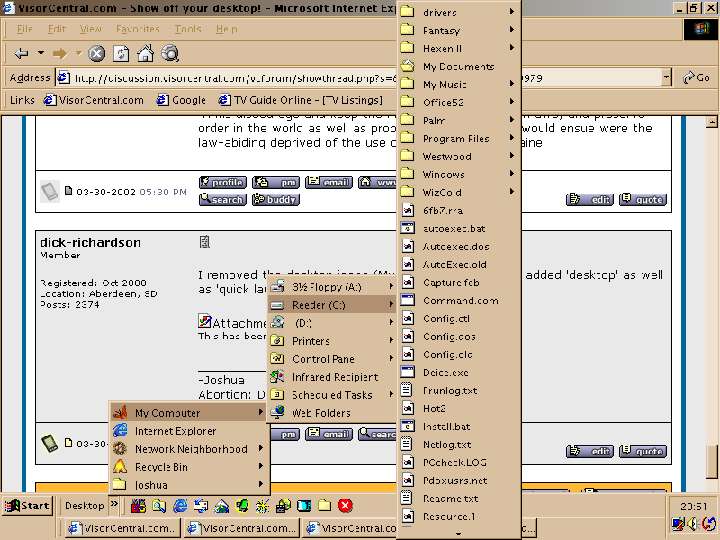
Task: Expand the Program Files folder submenu
Action: click(x=455, y=139)
